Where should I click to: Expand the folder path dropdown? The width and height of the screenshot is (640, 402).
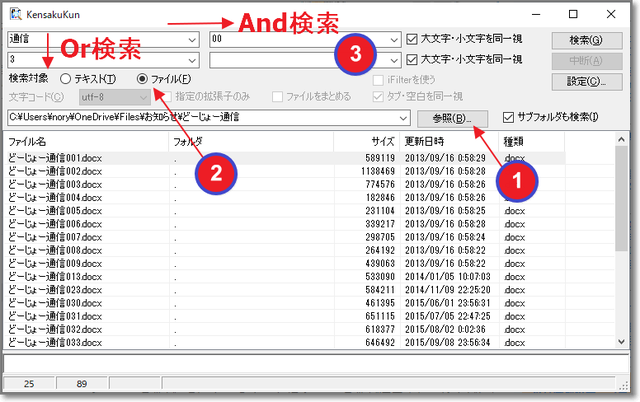[x=403, y=118]
